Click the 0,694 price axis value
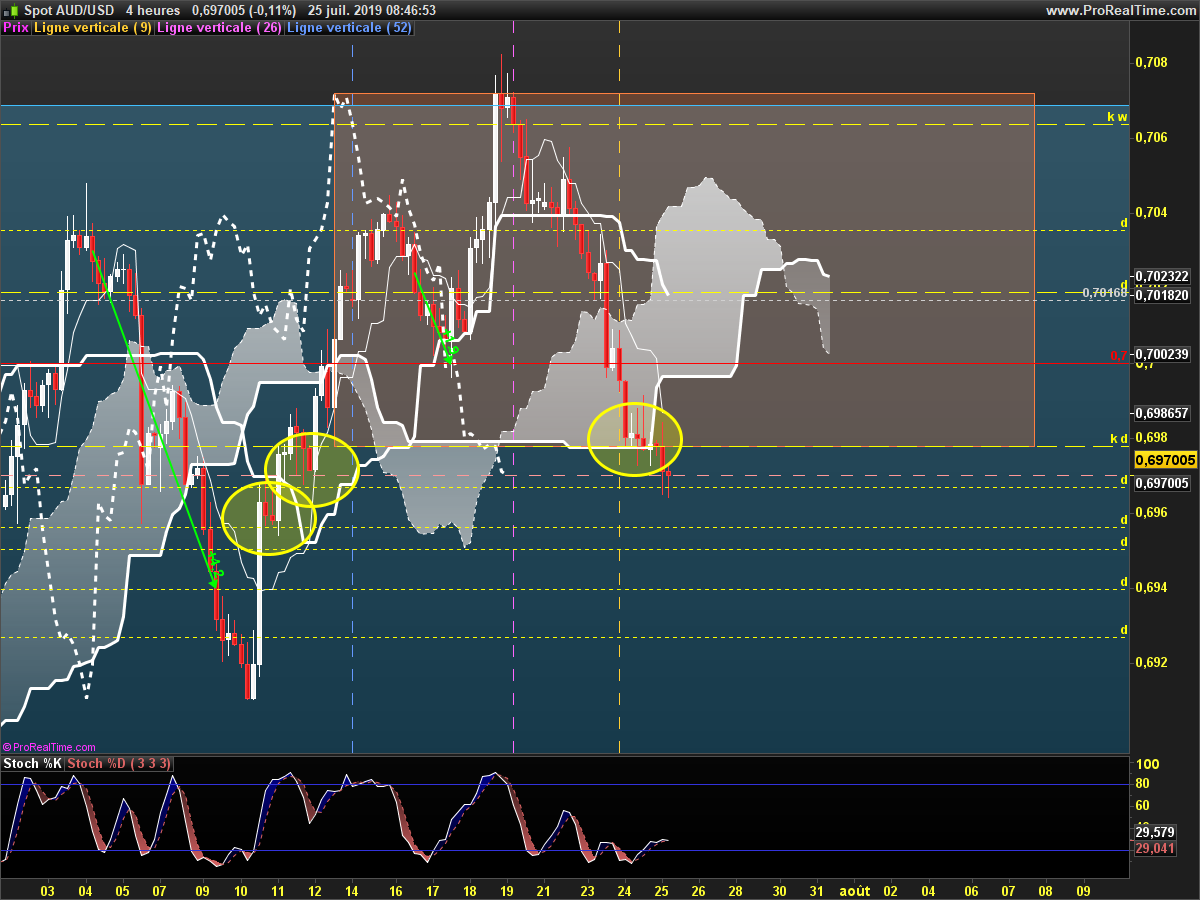Viewport: 1200px width, 900px height. pyautogui.click(x=1151, y=587)
